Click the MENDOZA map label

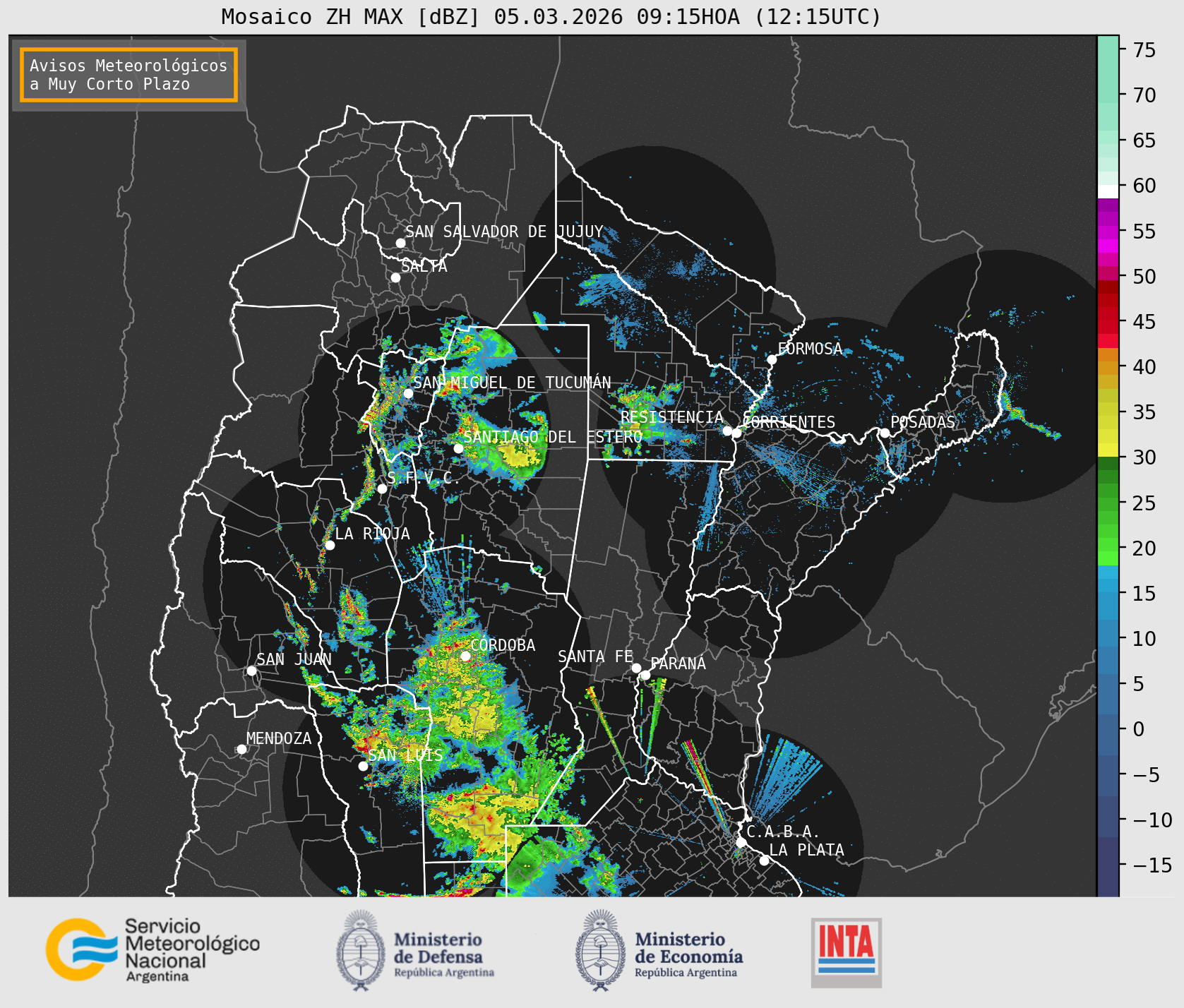[x=279, y=738]
